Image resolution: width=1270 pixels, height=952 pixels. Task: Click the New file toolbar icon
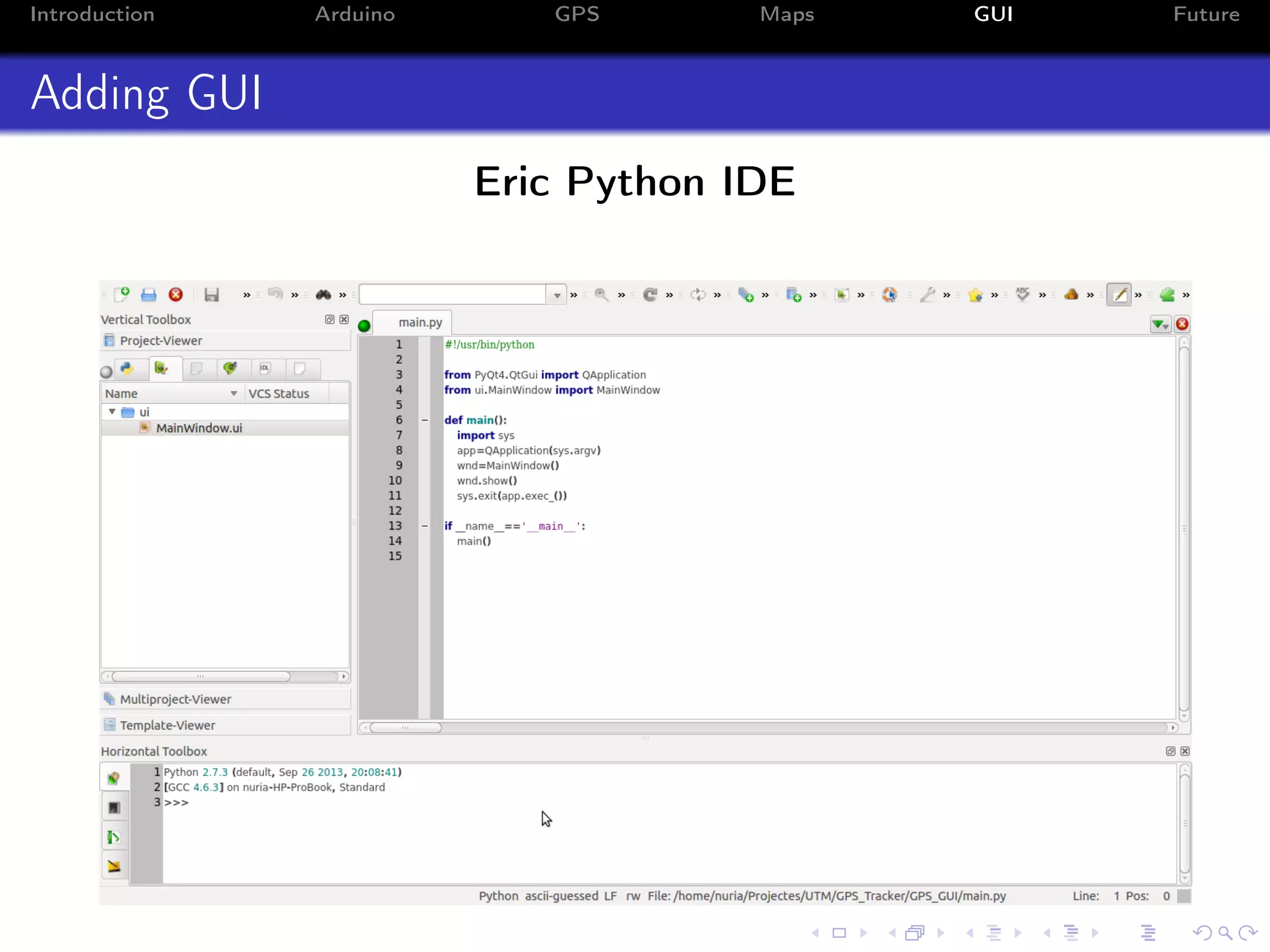coord(122,294)
